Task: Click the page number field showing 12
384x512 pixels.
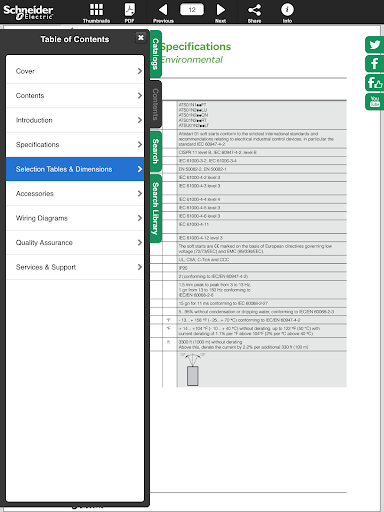Action: coord(192,10)
